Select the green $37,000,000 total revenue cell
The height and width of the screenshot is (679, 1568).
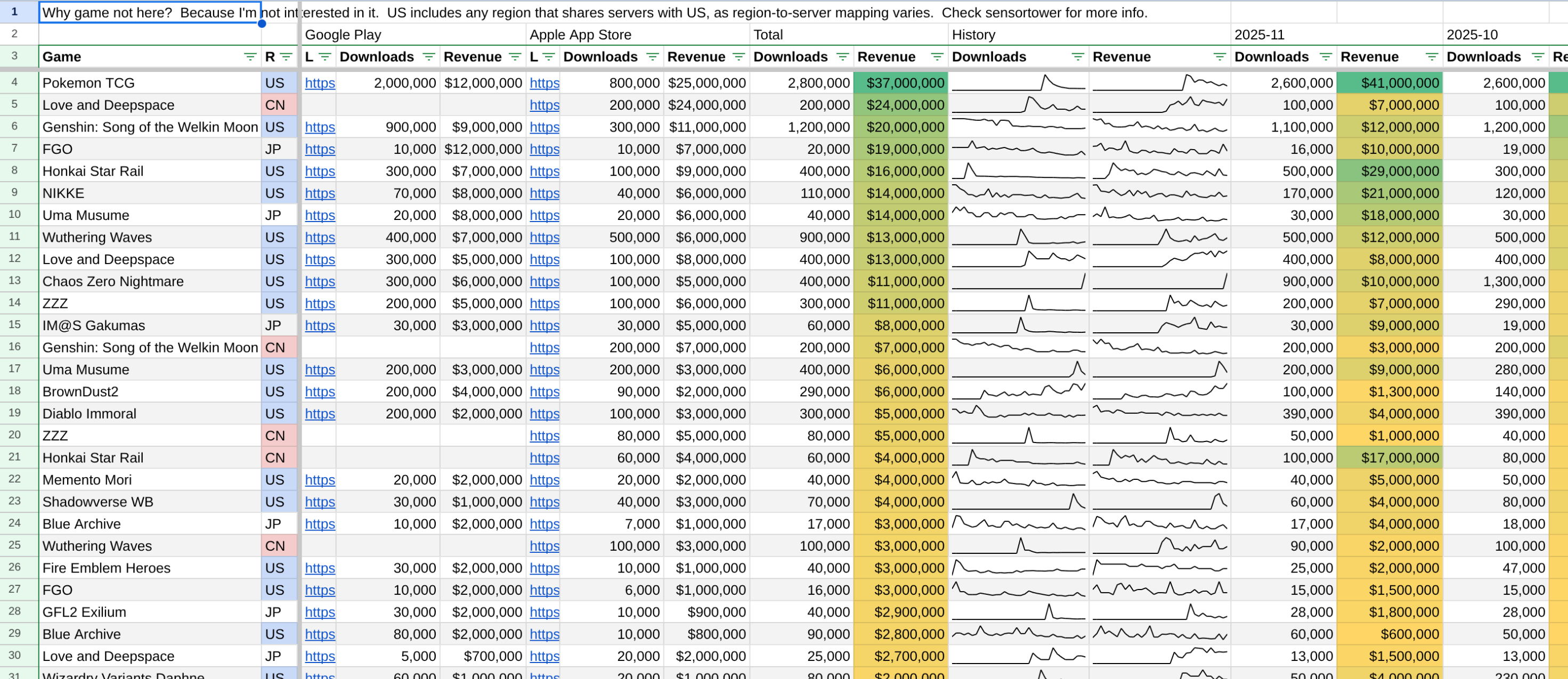pos(901,84)
